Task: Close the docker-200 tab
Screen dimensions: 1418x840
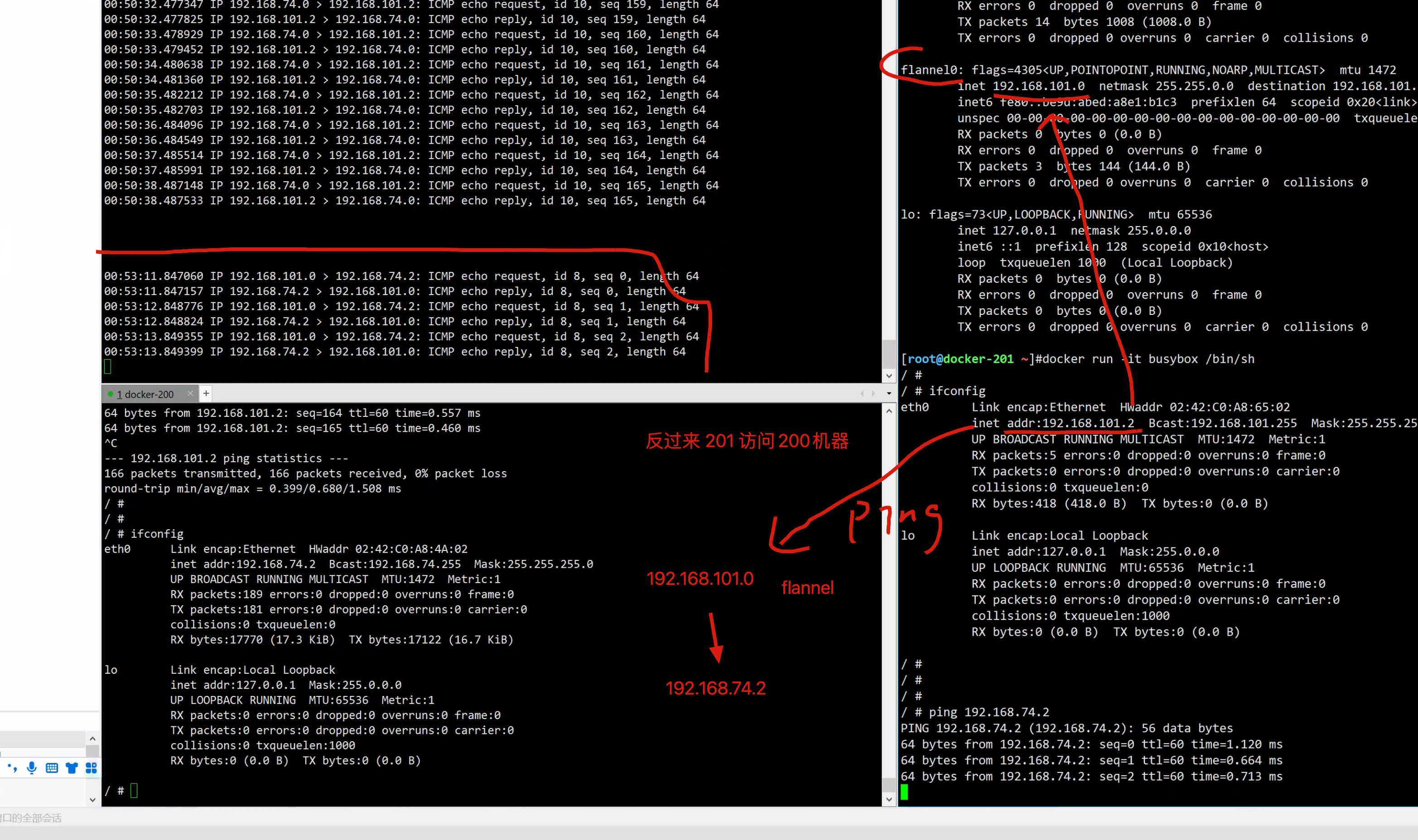Action: click(x=190, y=393)
